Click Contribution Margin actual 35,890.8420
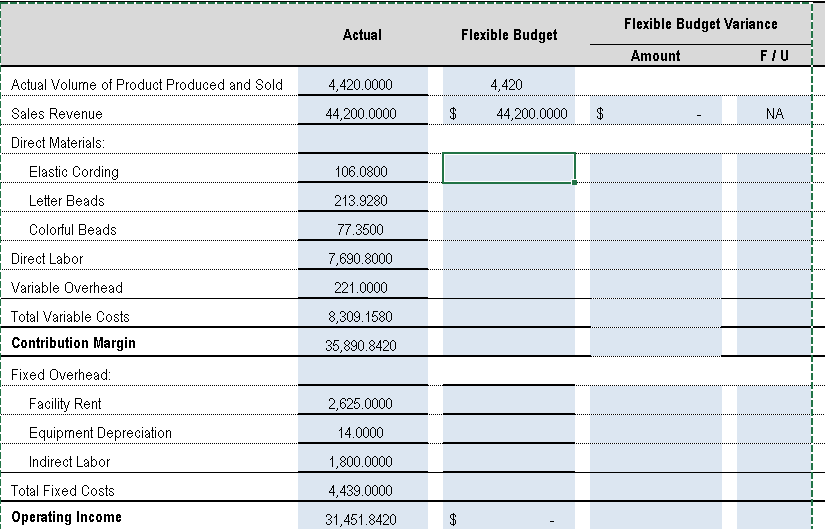825x529 pixels. point(361,345)
